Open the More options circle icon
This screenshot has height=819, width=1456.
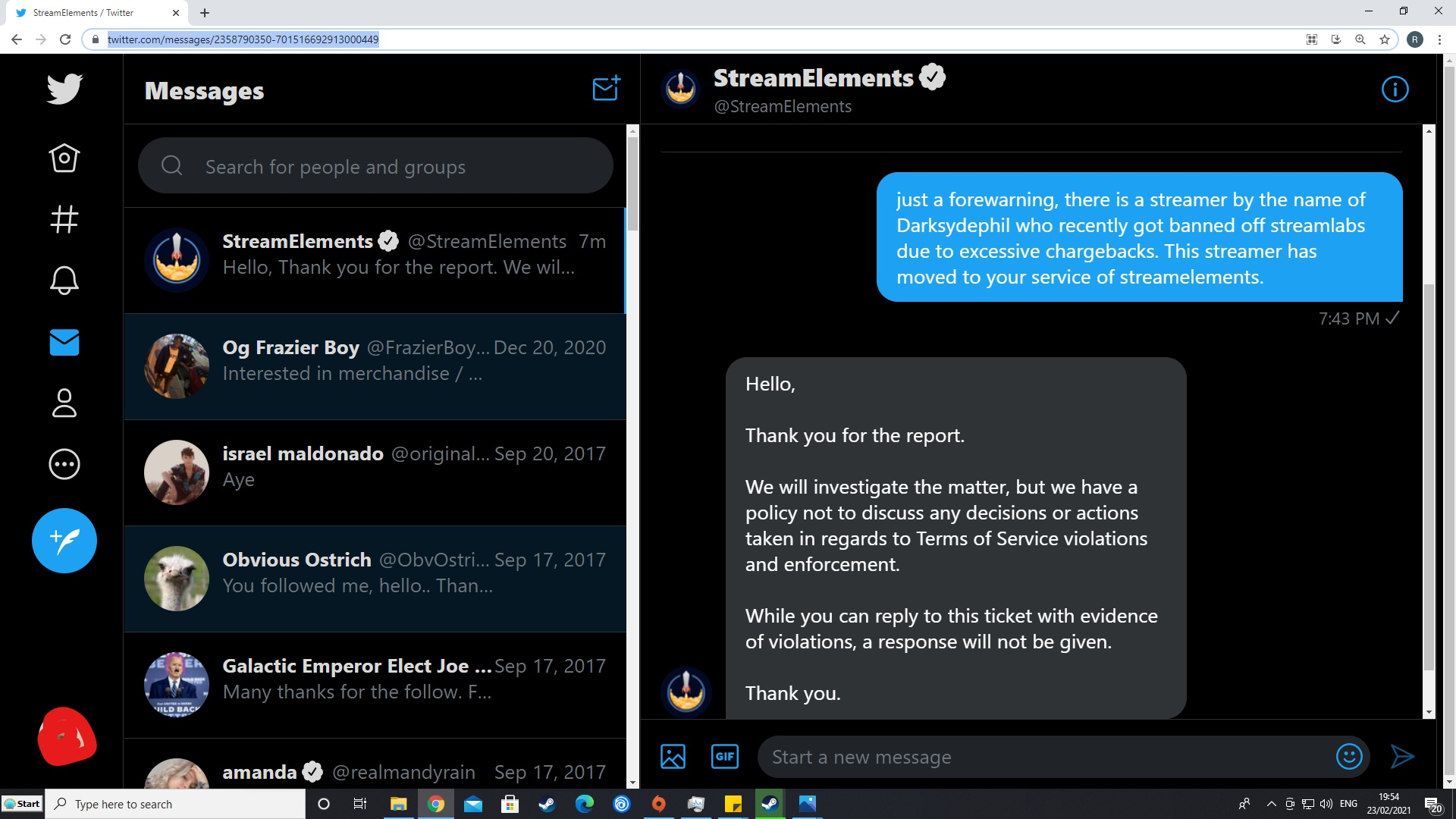click(64, 464)
